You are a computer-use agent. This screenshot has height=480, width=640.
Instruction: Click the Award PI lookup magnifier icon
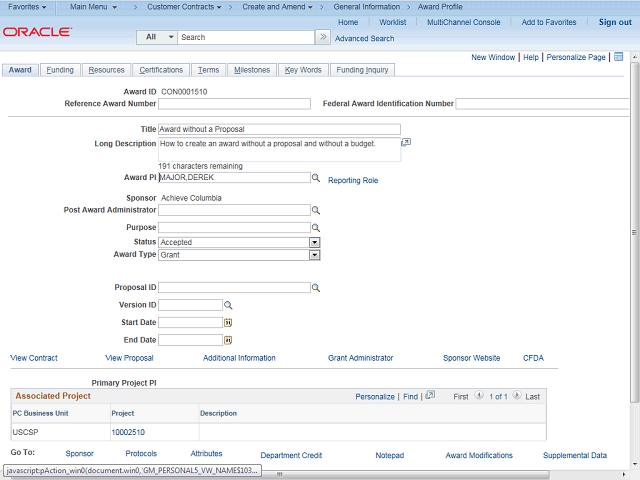315,178
